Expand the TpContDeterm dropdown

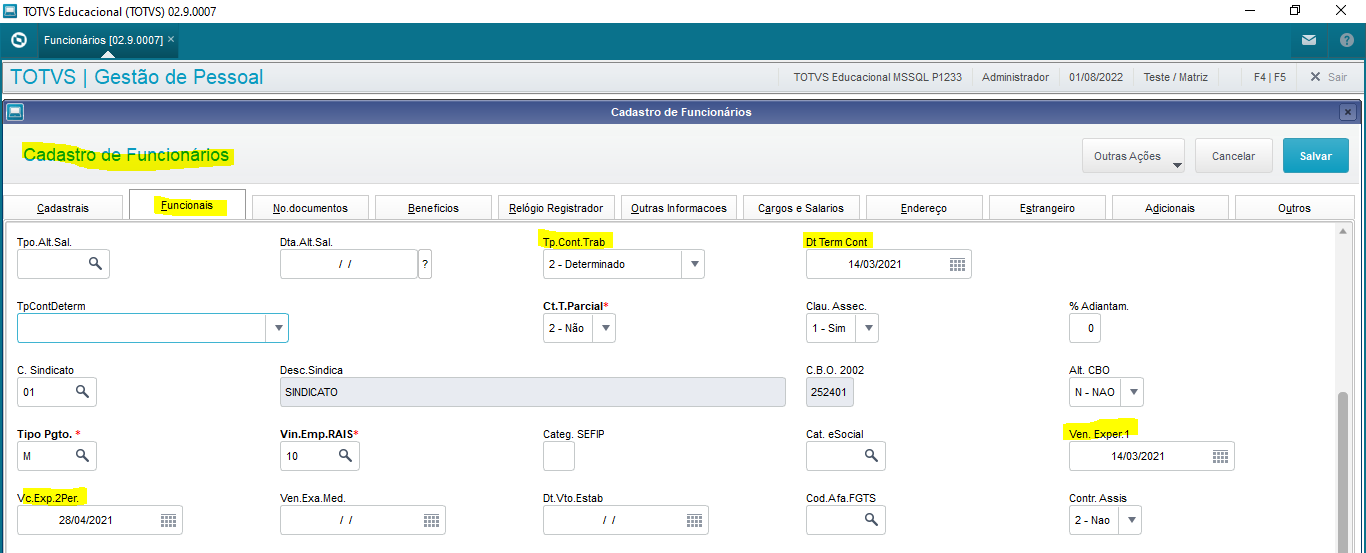tap(276, 328)
